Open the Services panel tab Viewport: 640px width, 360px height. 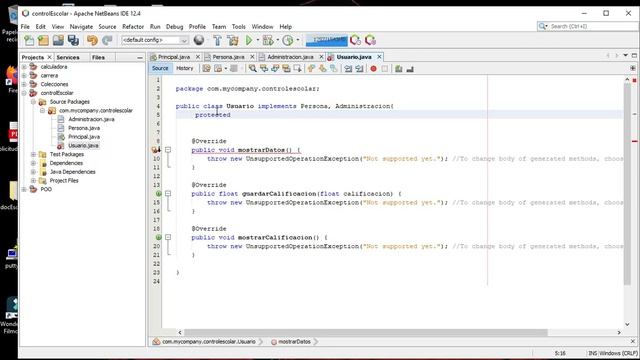(x=68, y=58)
